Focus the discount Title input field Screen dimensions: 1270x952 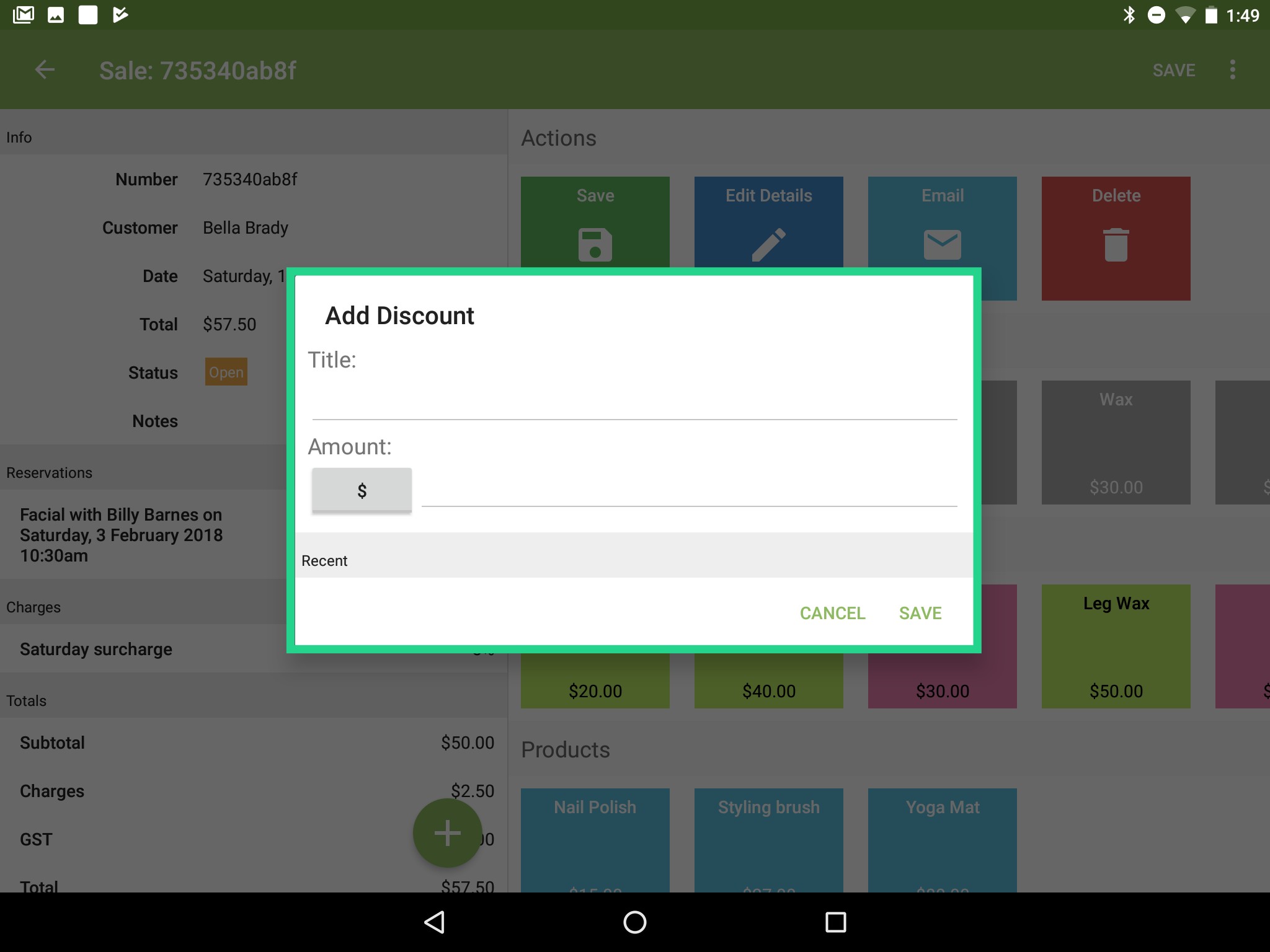tap(634, 401)
